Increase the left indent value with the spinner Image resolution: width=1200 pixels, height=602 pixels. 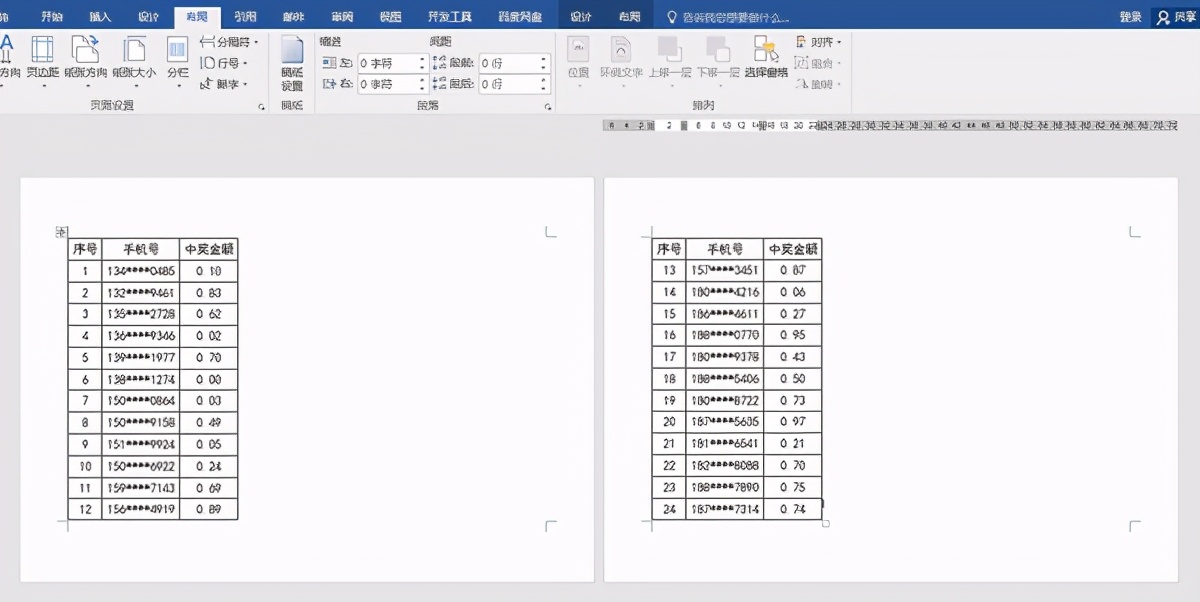422,58
